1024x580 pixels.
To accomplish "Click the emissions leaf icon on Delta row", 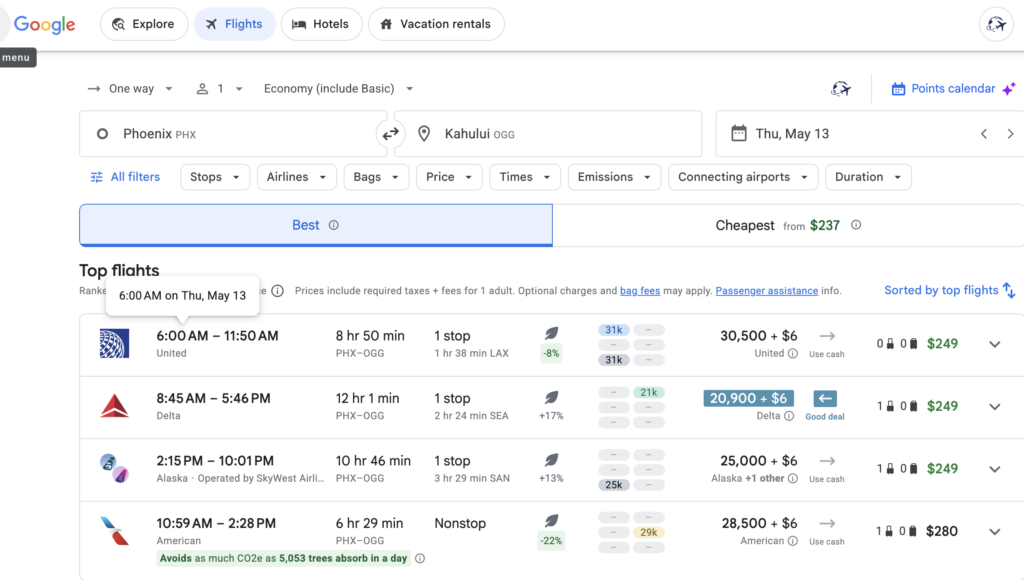I will pos(551,397).
